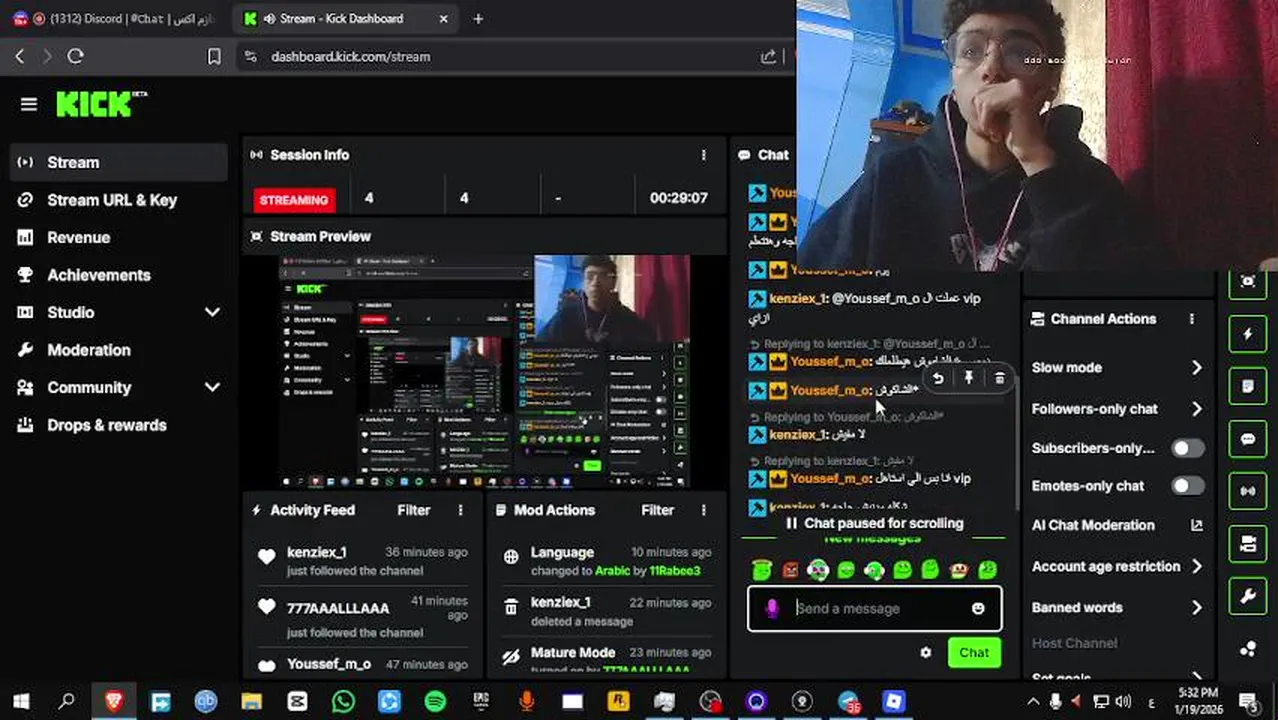Open the emoji picker in message box
The height and width of the screenshot is (720, 1278).
click(978, 608)
